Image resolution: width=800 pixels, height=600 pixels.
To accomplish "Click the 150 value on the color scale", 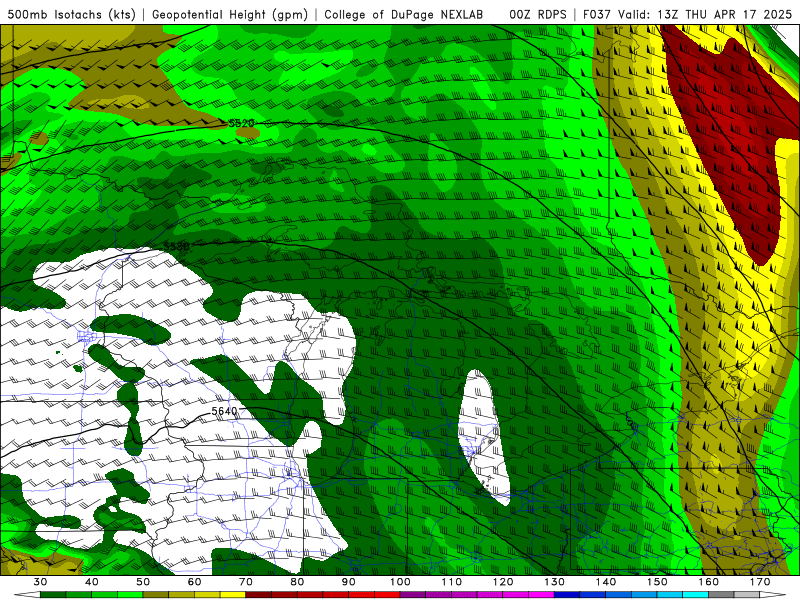I will 657,582.
